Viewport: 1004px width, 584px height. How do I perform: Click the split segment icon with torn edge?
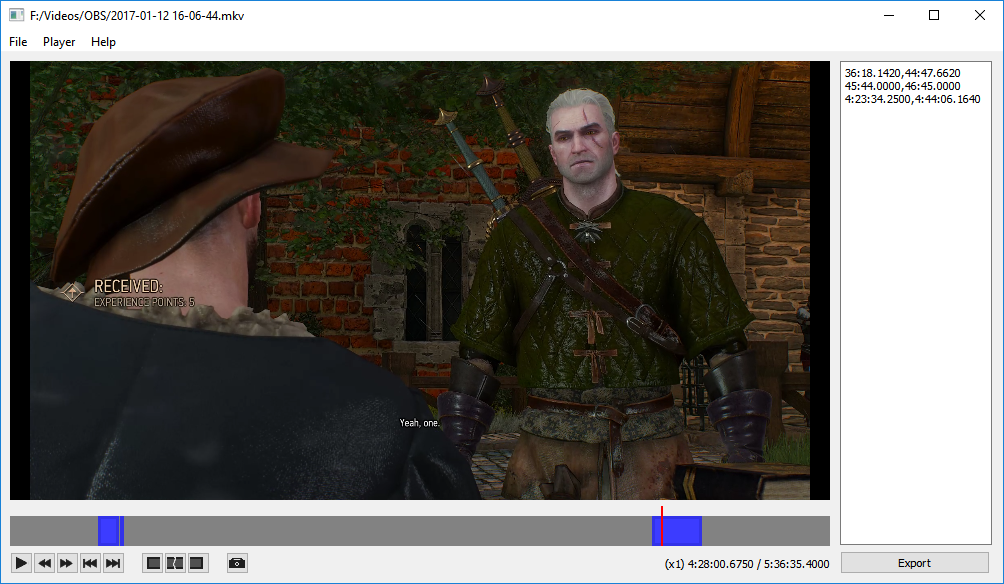pos(175,564)
